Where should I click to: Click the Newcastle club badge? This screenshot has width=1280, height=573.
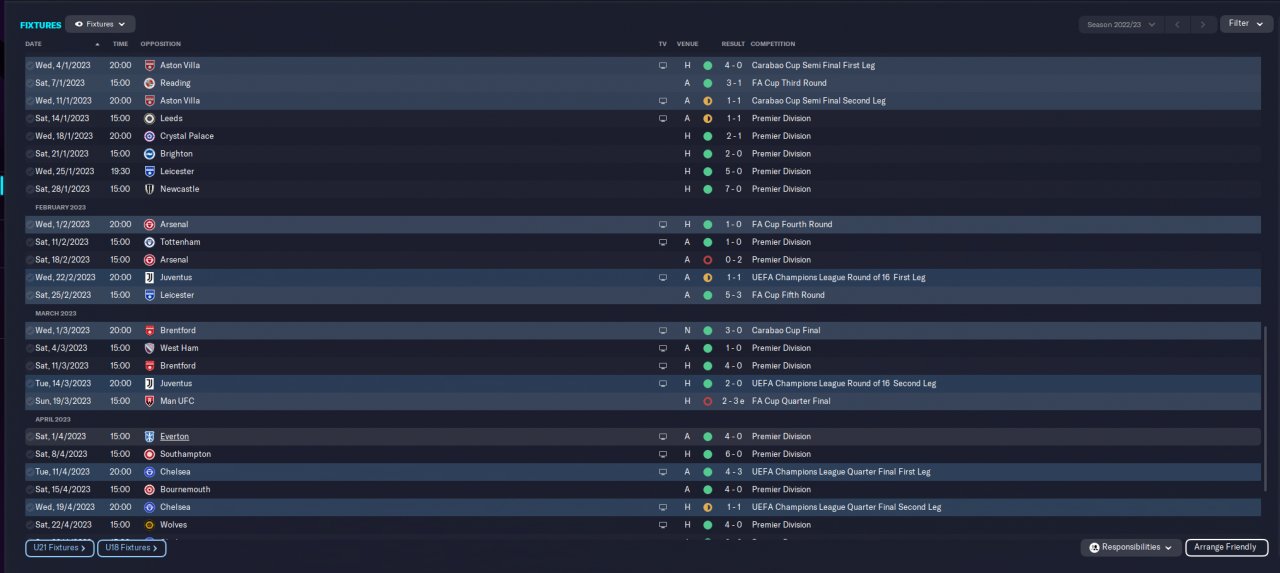[149, 189]
